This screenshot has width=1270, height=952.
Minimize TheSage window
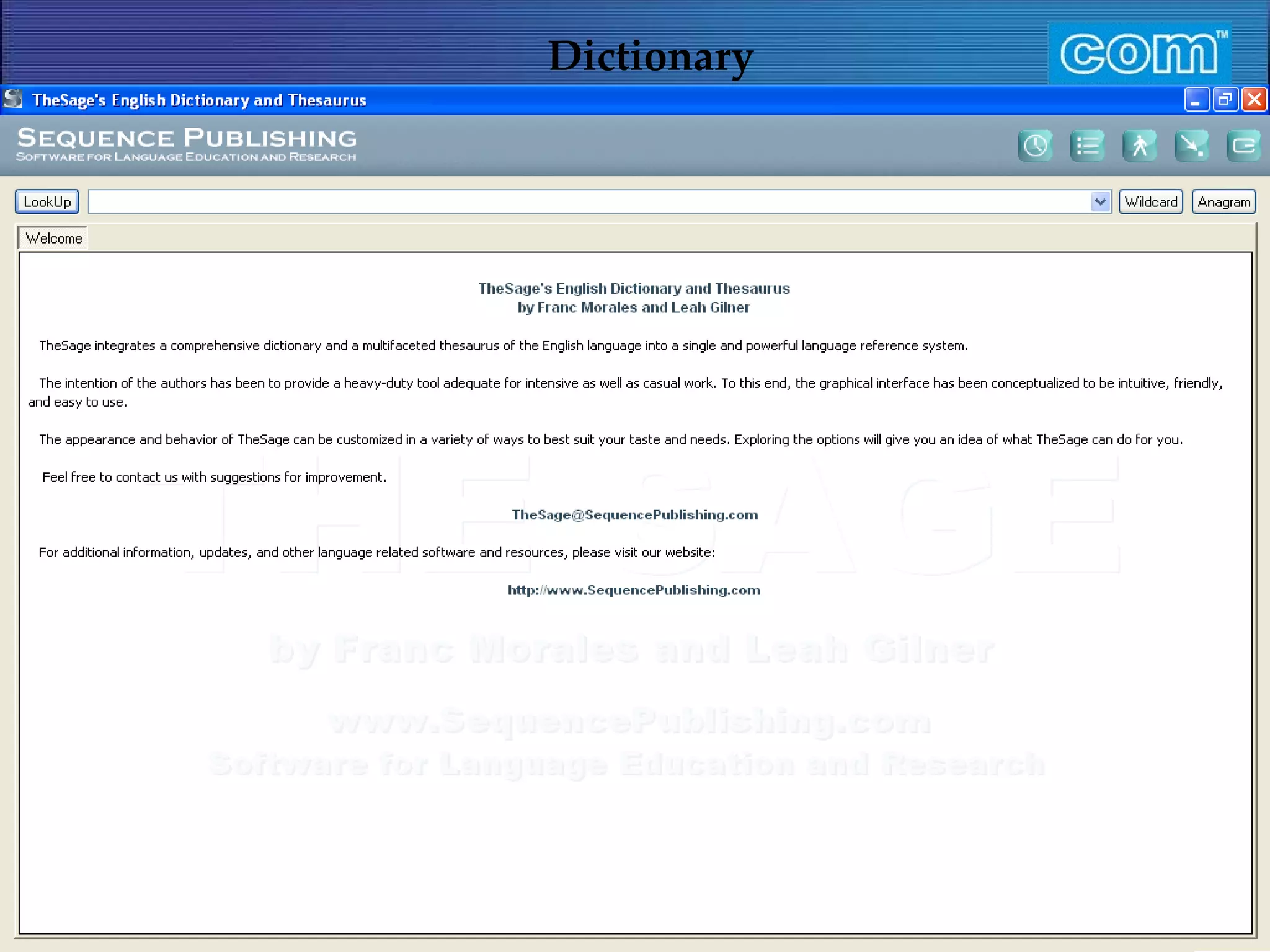pos(1196,99)
